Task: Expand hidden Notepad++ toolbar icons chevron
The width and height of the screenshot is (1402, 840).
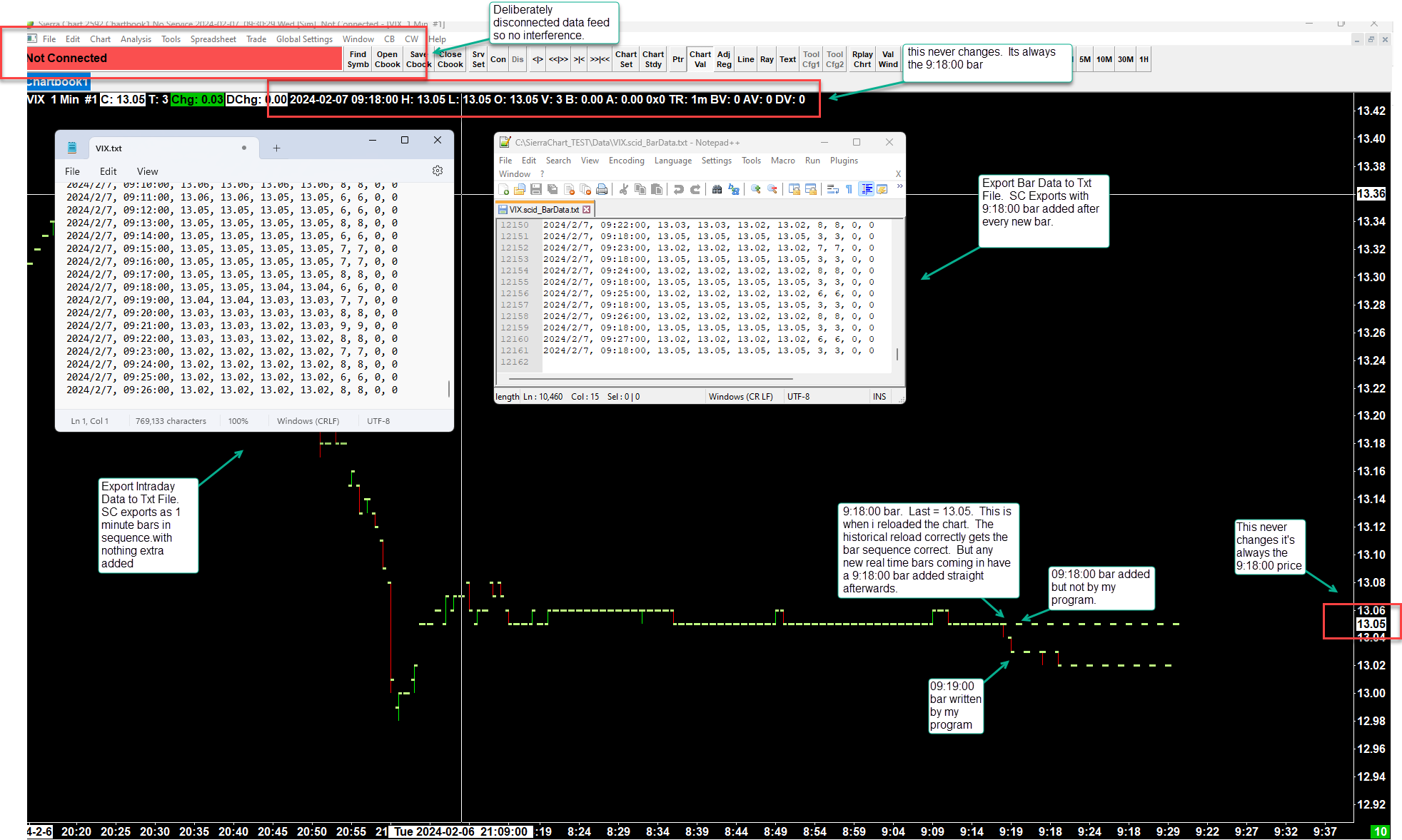Action: [x=899, y=187]
